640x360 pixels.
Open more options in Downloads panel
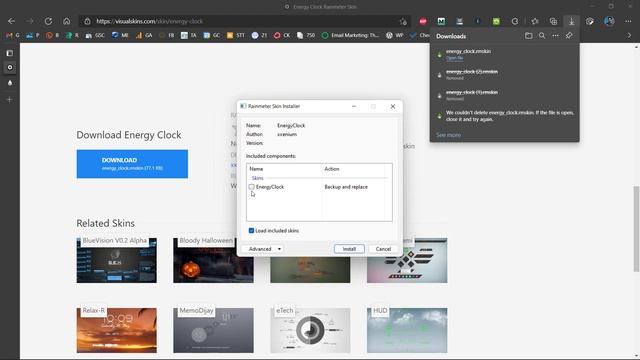pyautogui.click(x=556, y=36)
